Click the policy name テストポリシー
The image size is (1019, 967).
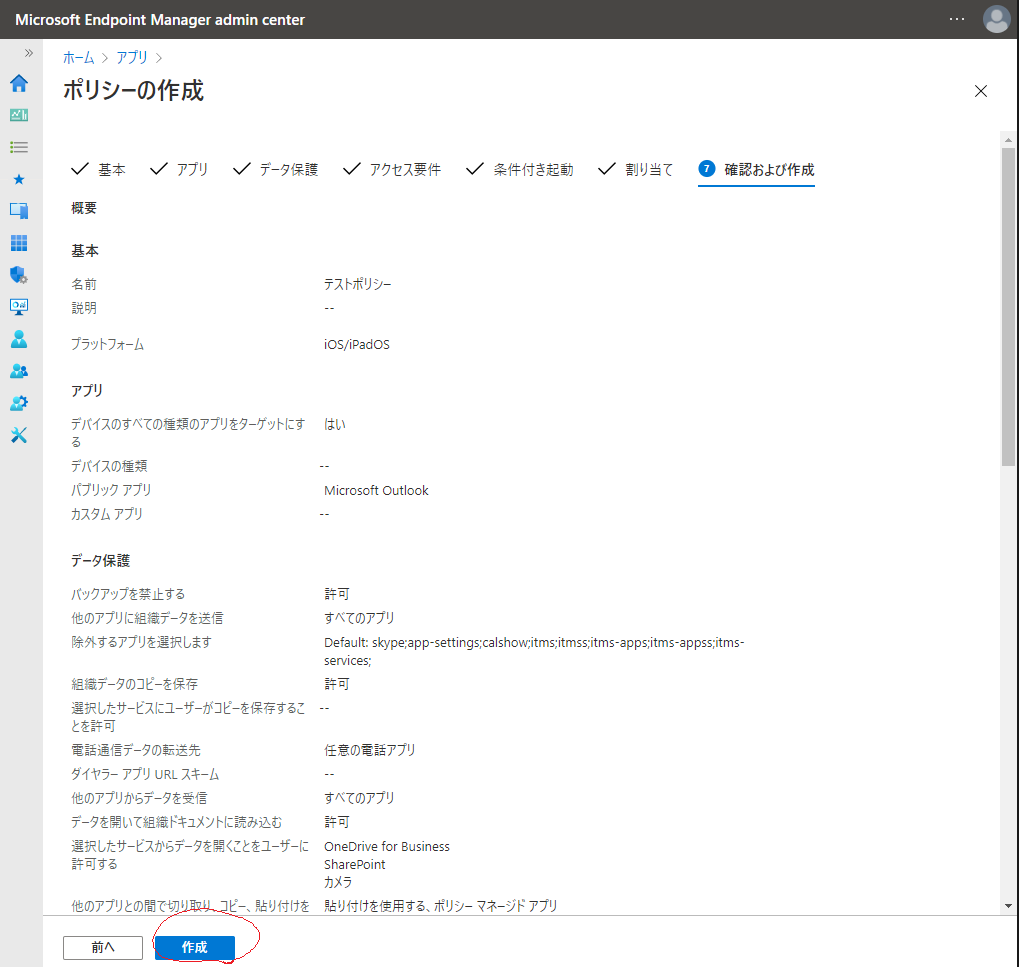(357, 284)
